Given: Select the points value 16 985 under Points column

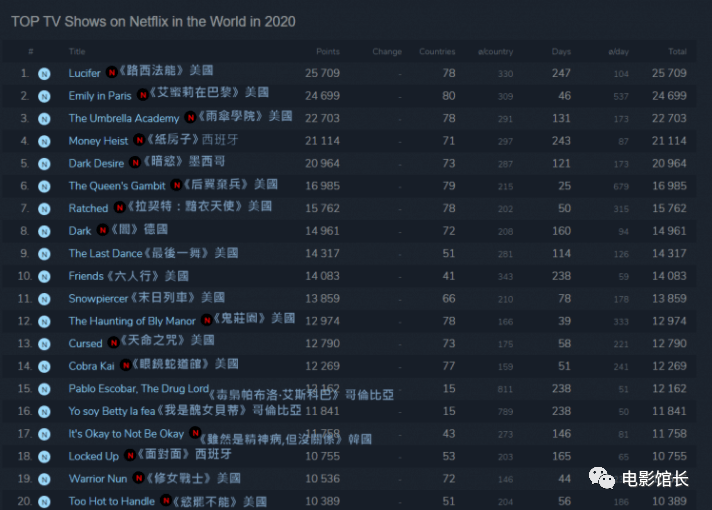Looking at the screenshot, I should pyautogui.click(x=322, y=186).
